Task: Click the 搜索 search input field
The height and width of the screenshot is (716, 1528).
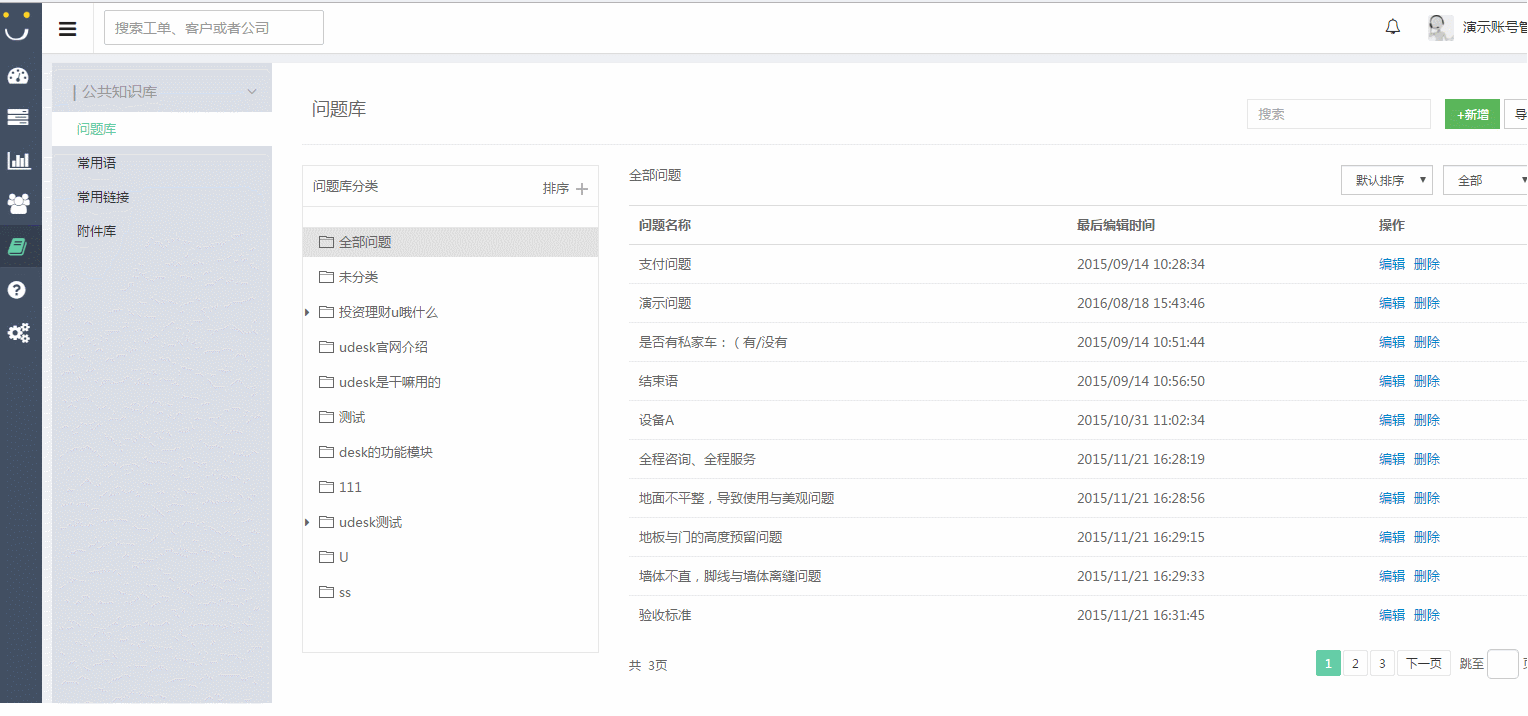Action: (x=1338, y=113)
